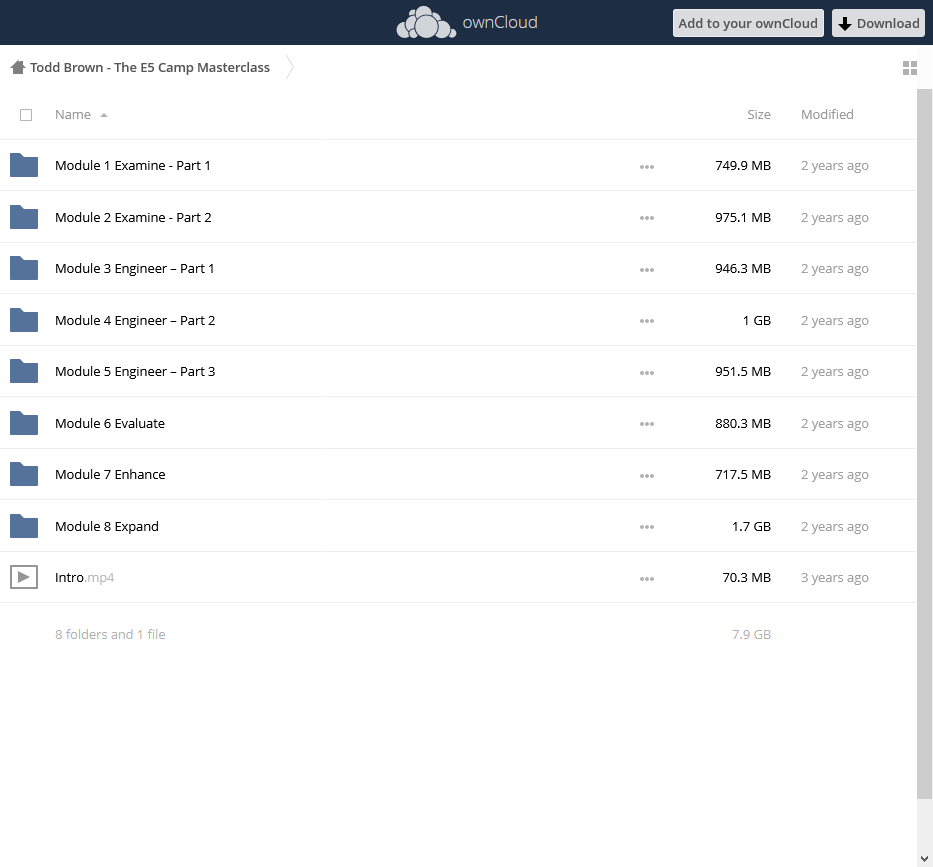Click the 951.5 MB size value
Image resolution: width=933 pixels, height=867 pixels.
click(x=743, y=371)
